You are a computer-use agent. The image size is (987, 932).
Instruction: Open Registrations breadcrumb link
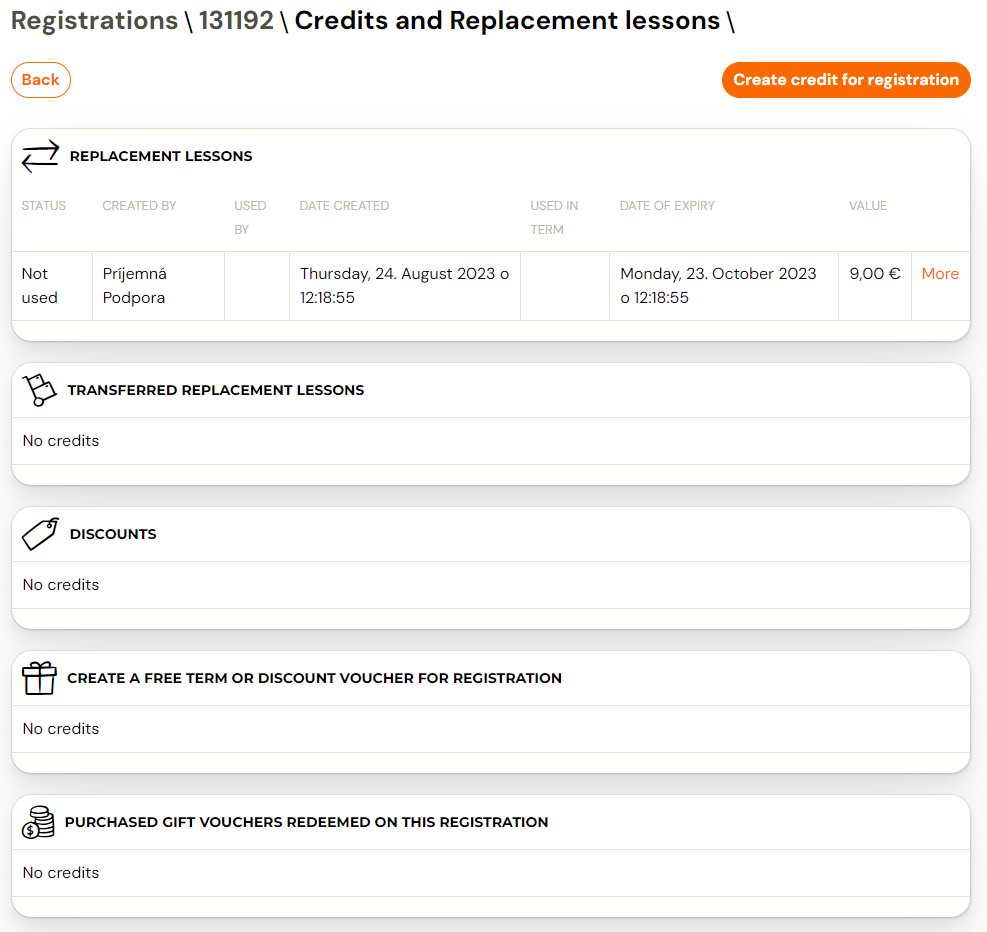94,20
